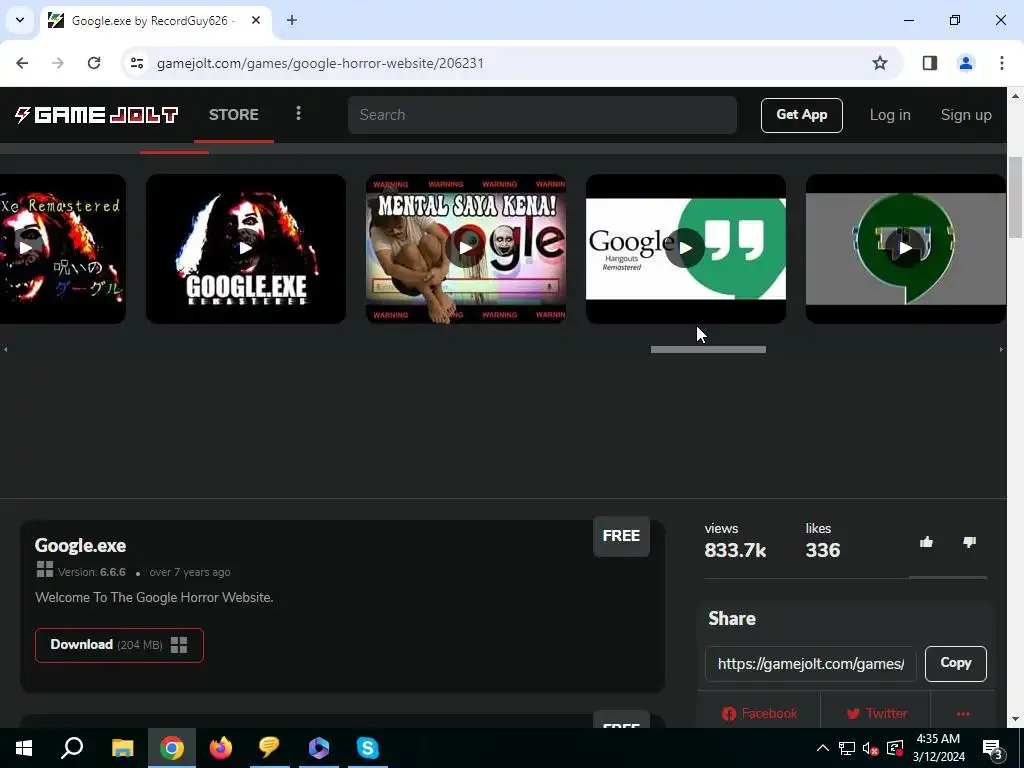Click the Get App button
Viewport: 1024px width, 768px height.
(801, 115)
